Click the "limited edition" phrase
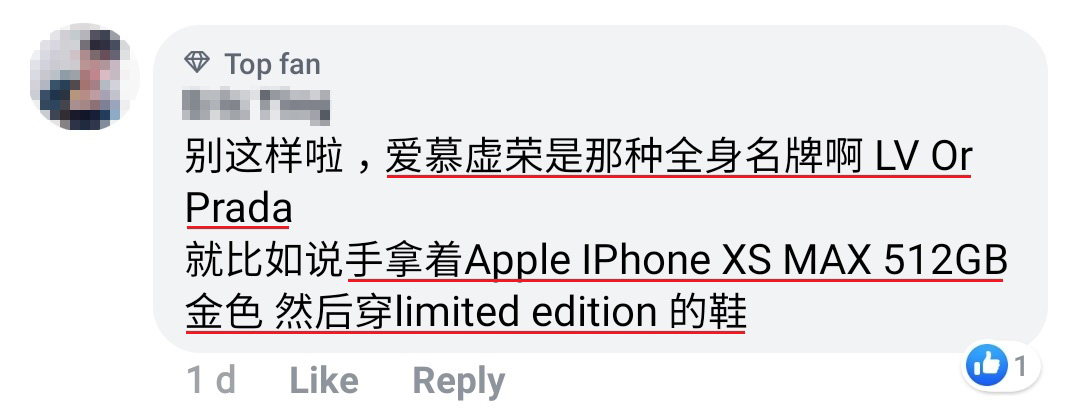The image size is (1080, 415). pyautogui.click(x=526, y=313)
